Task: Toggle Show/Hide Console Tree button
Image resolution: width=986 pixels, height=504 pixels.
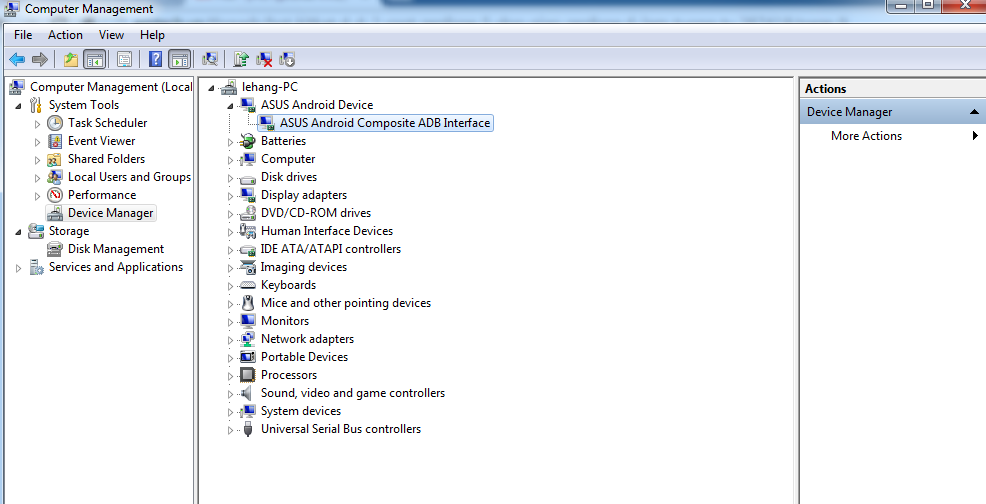Action: (95, 60)
